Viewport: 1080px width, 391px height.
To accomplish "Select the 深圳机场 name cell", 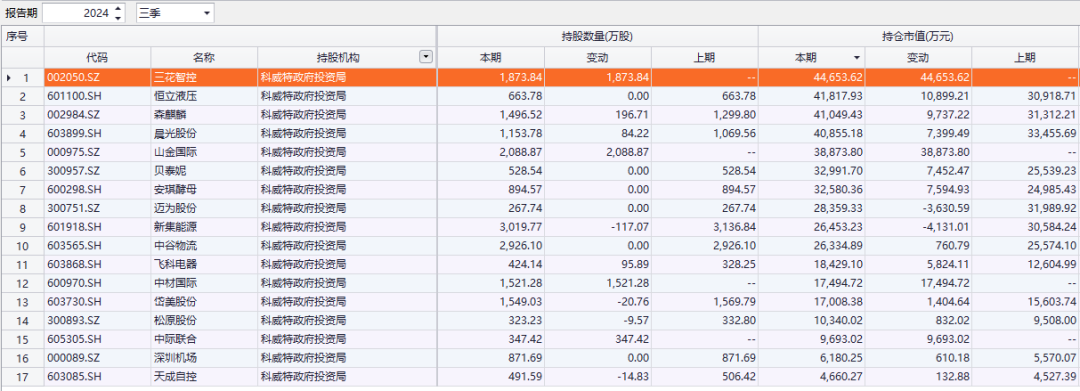I will pyautogui.click(x=205, y=358).
